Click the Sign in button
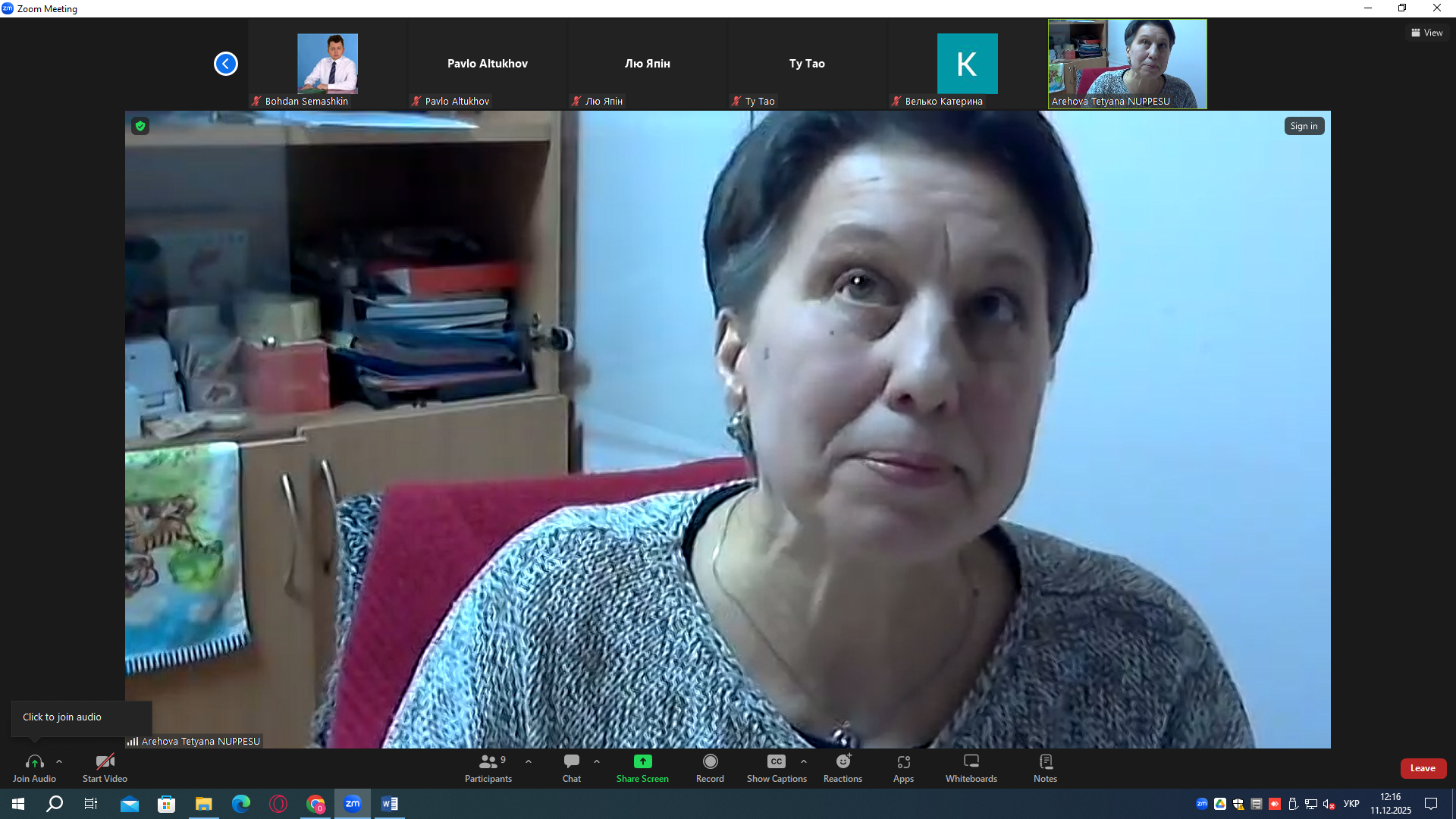1456x819 pixels. [1304, 126]
